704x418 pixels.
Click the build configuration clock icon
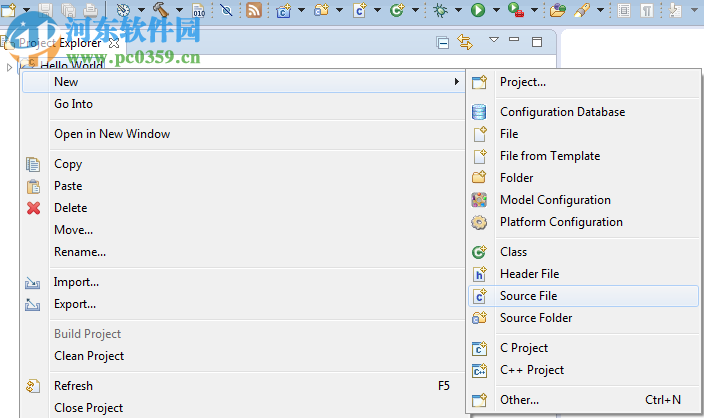pyautogui.click(x=123, y=9)
